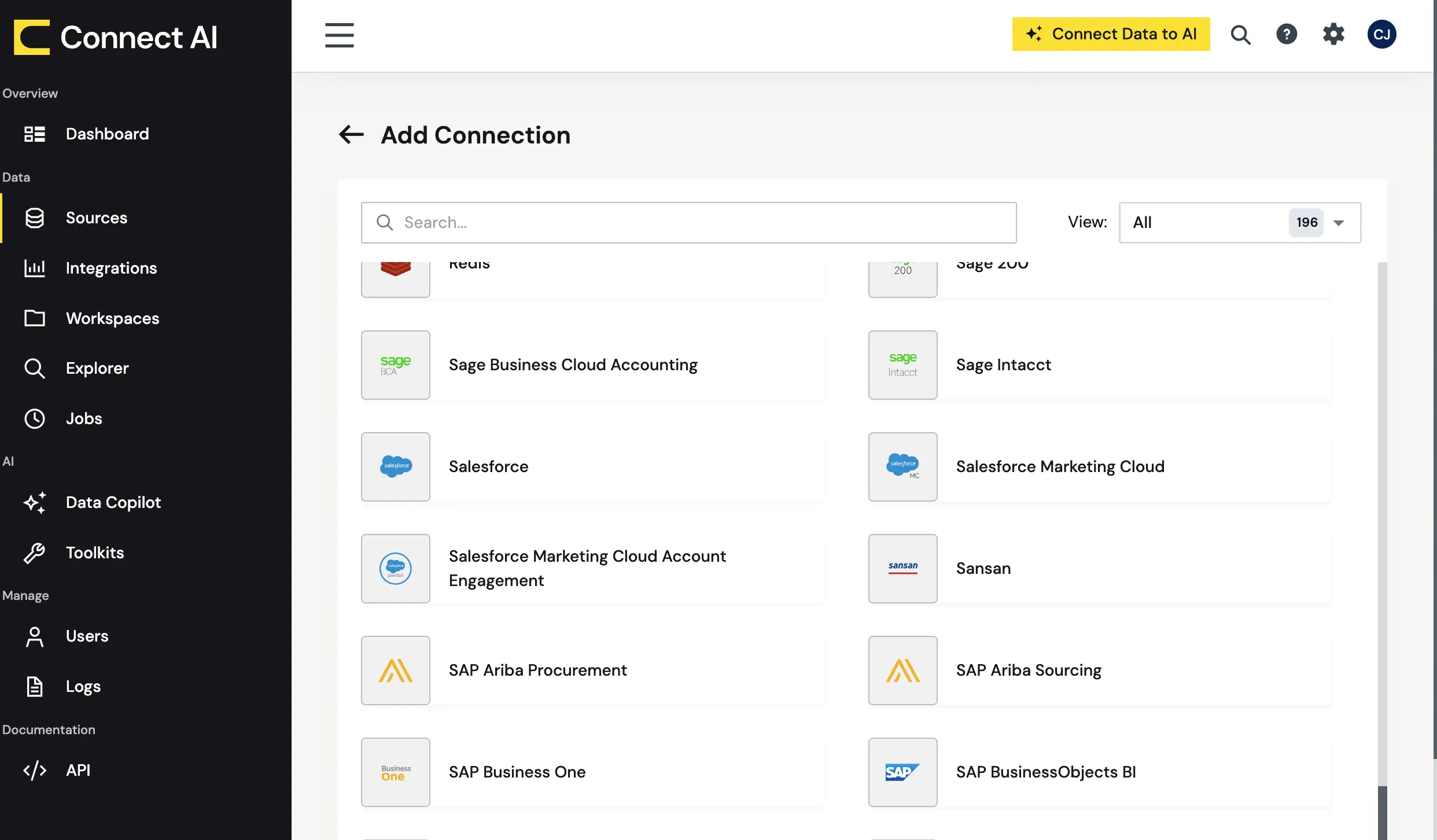Click the connections list scrollbar thumb

pyautogui.click(x=1383, y=812)
